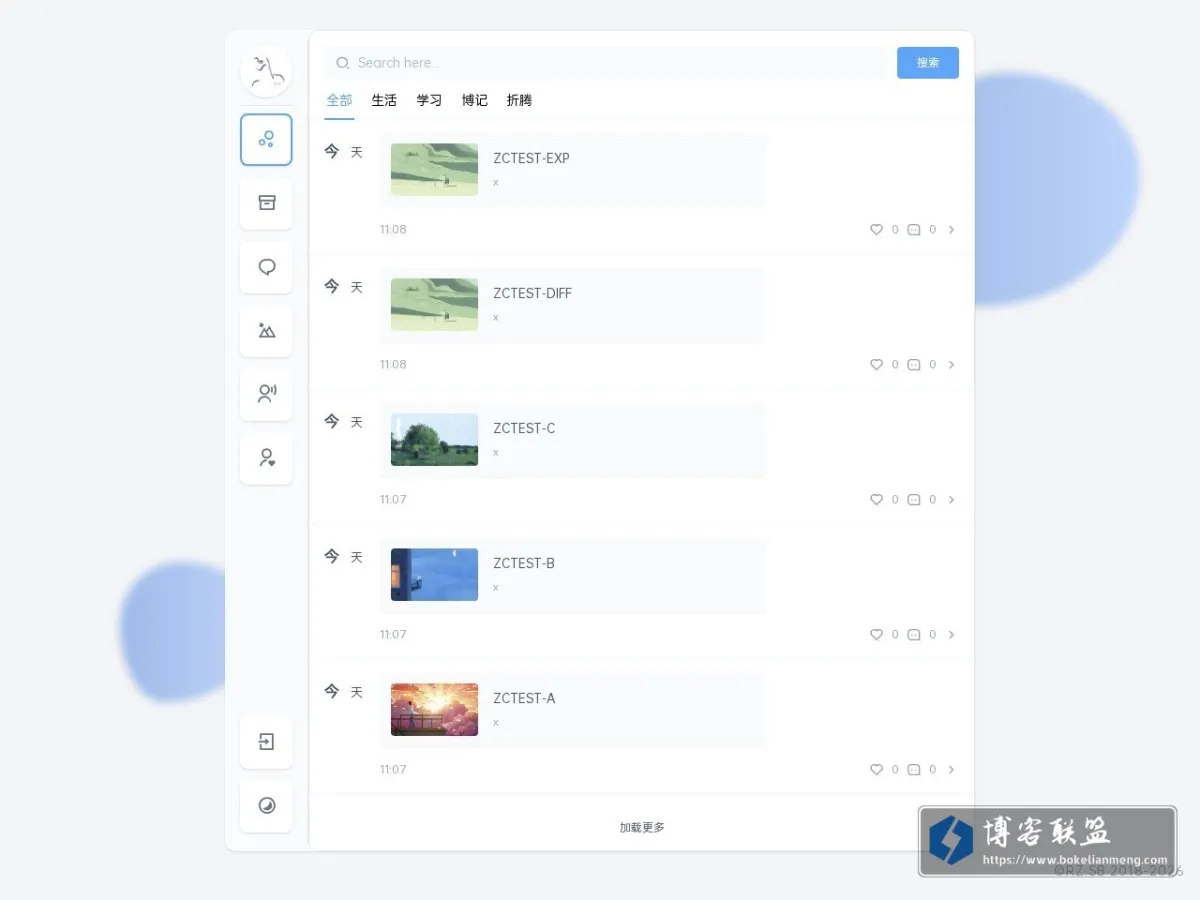This screenshot has width=1200, height=900.
Task: Open comments icon on ZCTEST-EXP post
Action: click(x=914, y=230)
